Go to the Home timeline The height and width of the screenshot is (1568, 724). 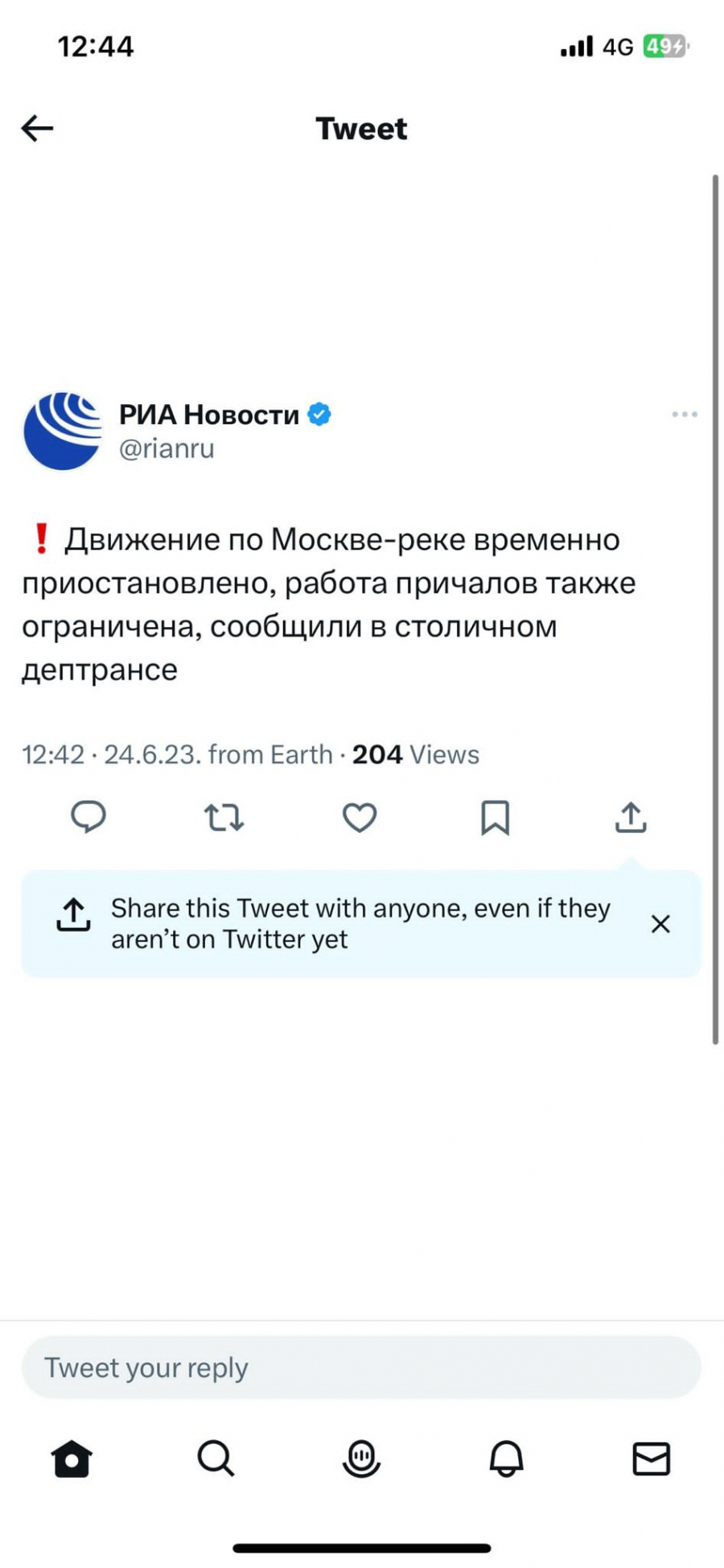pos(71,1460)
